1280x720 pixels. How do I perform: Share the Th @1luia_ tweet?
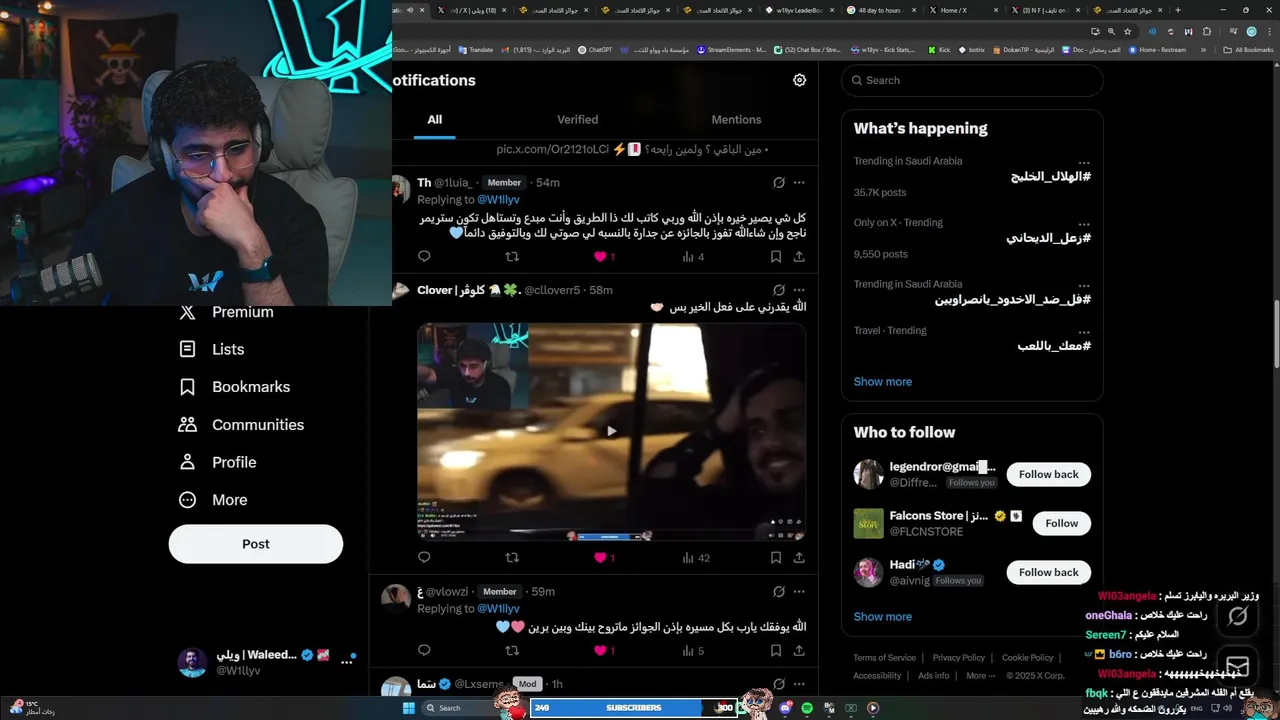coord(799,257)
